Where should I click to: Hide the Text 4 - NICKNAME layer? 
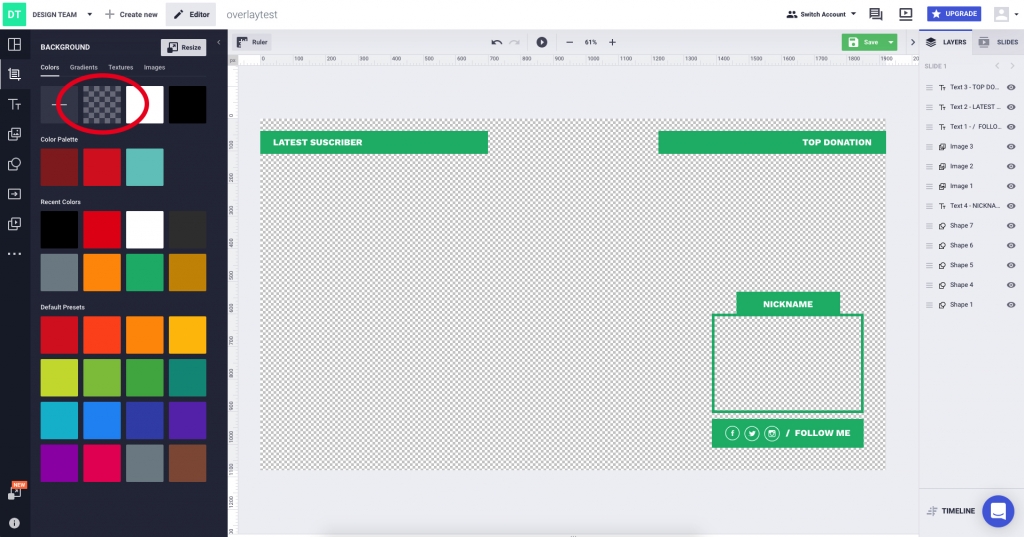[x=1011, y=206]
